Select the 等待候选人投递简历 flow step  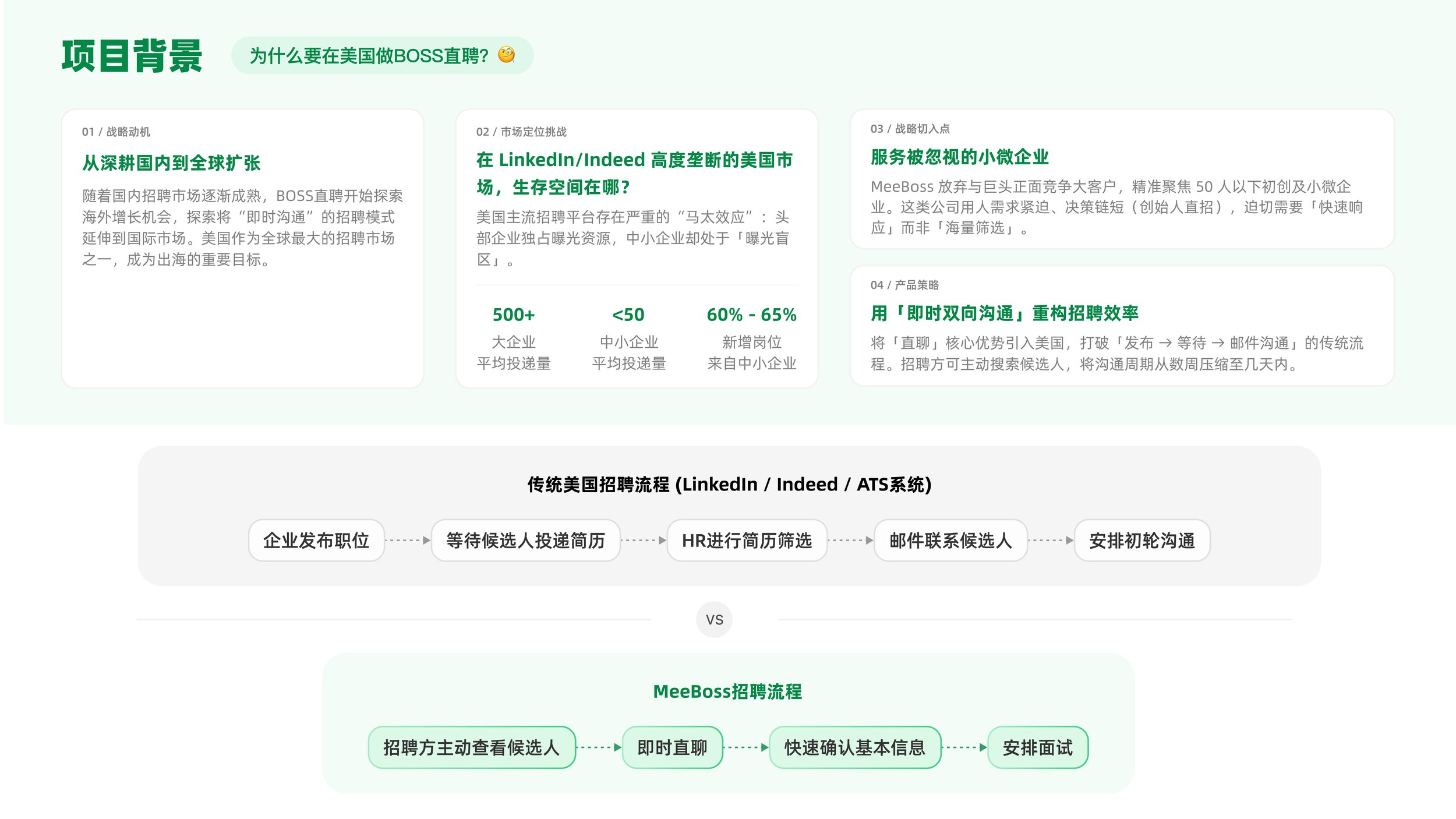(x=525, y=541)
